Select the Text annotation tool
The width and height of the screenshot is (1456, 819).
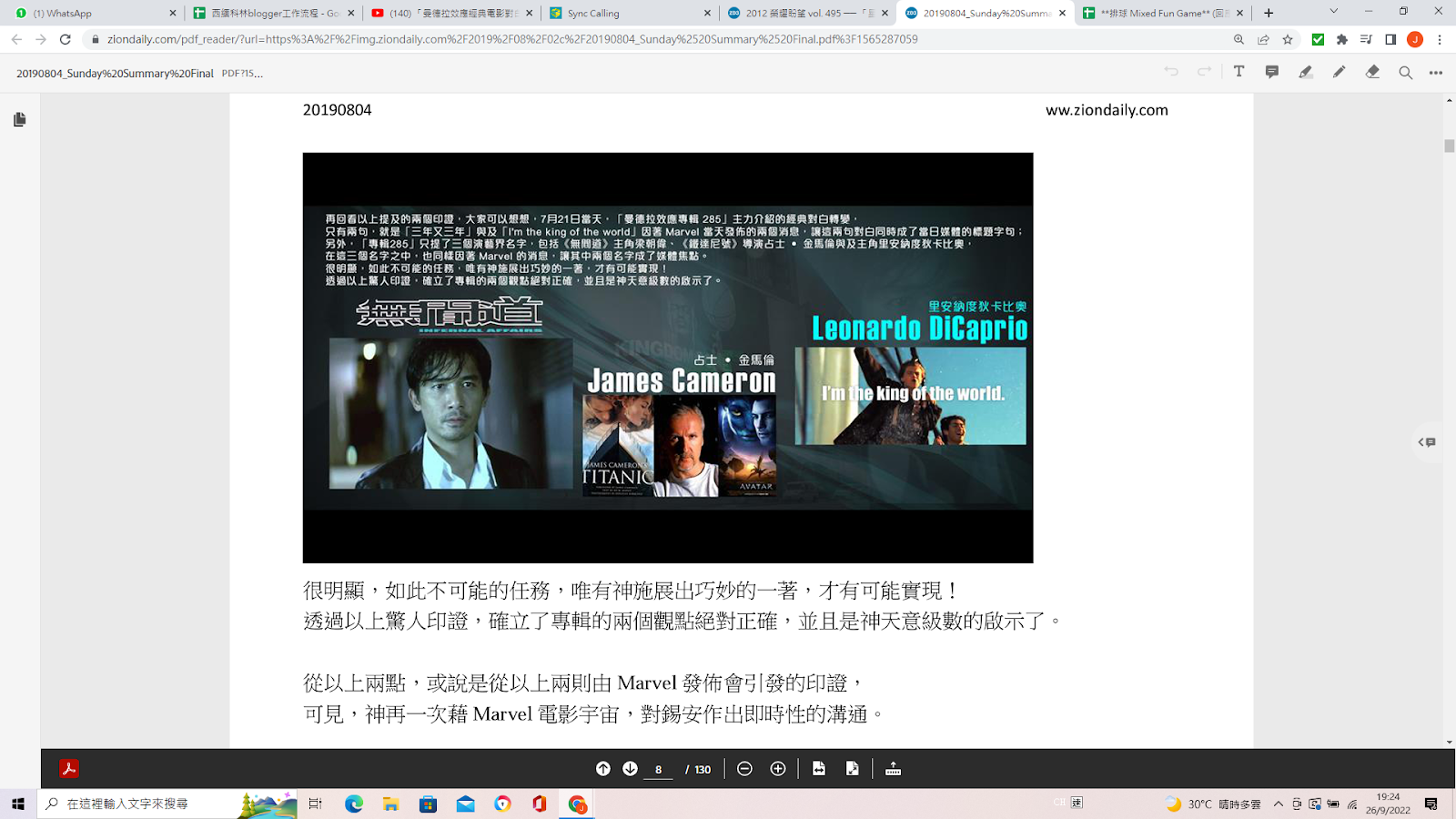click(1239, 72)
